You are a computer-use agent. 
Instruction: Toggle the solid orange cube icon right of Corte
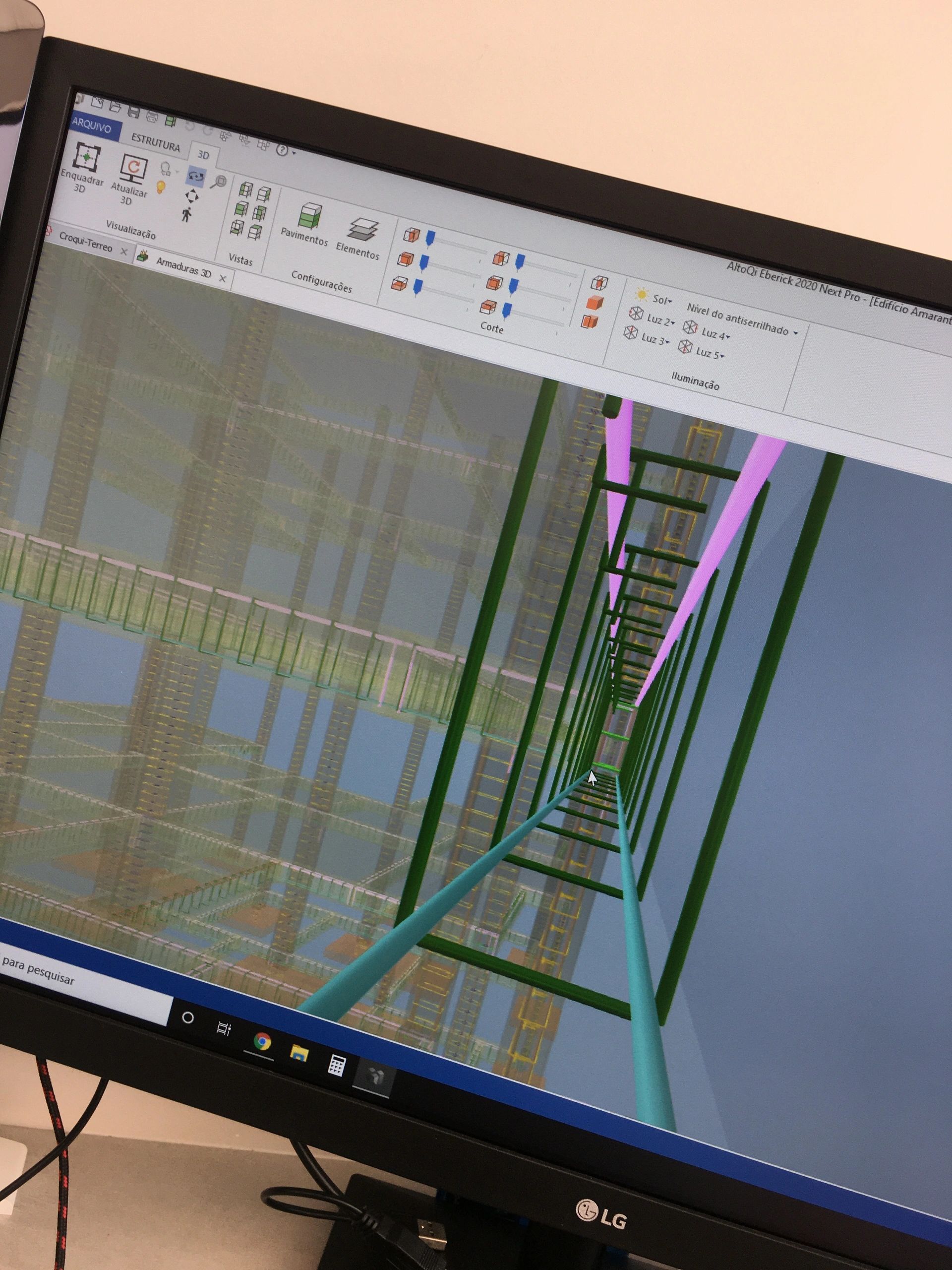point(595,303)
